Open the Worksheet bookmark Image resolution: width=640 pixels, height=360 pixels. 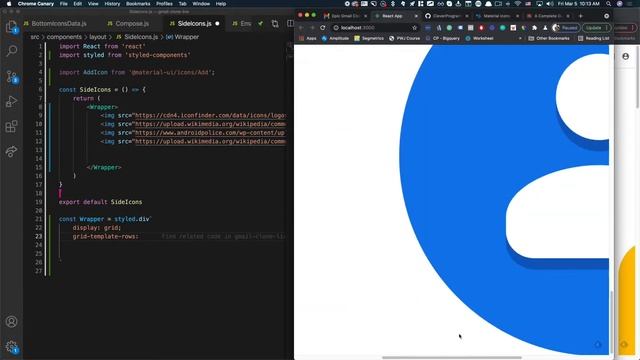[x=479, y=38]
